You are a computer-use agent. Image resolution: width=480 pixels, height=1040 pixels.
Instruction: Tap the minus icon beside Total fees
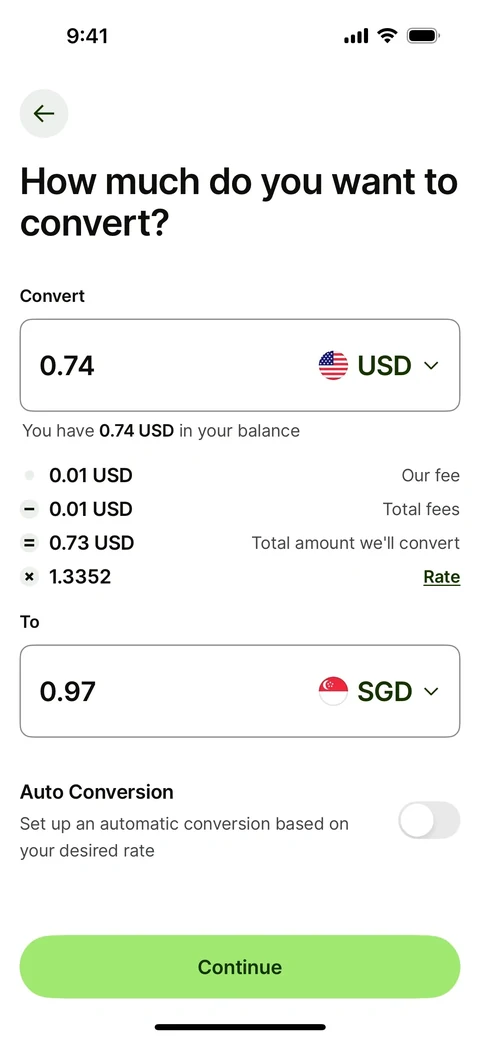click(x=29, y=509)
